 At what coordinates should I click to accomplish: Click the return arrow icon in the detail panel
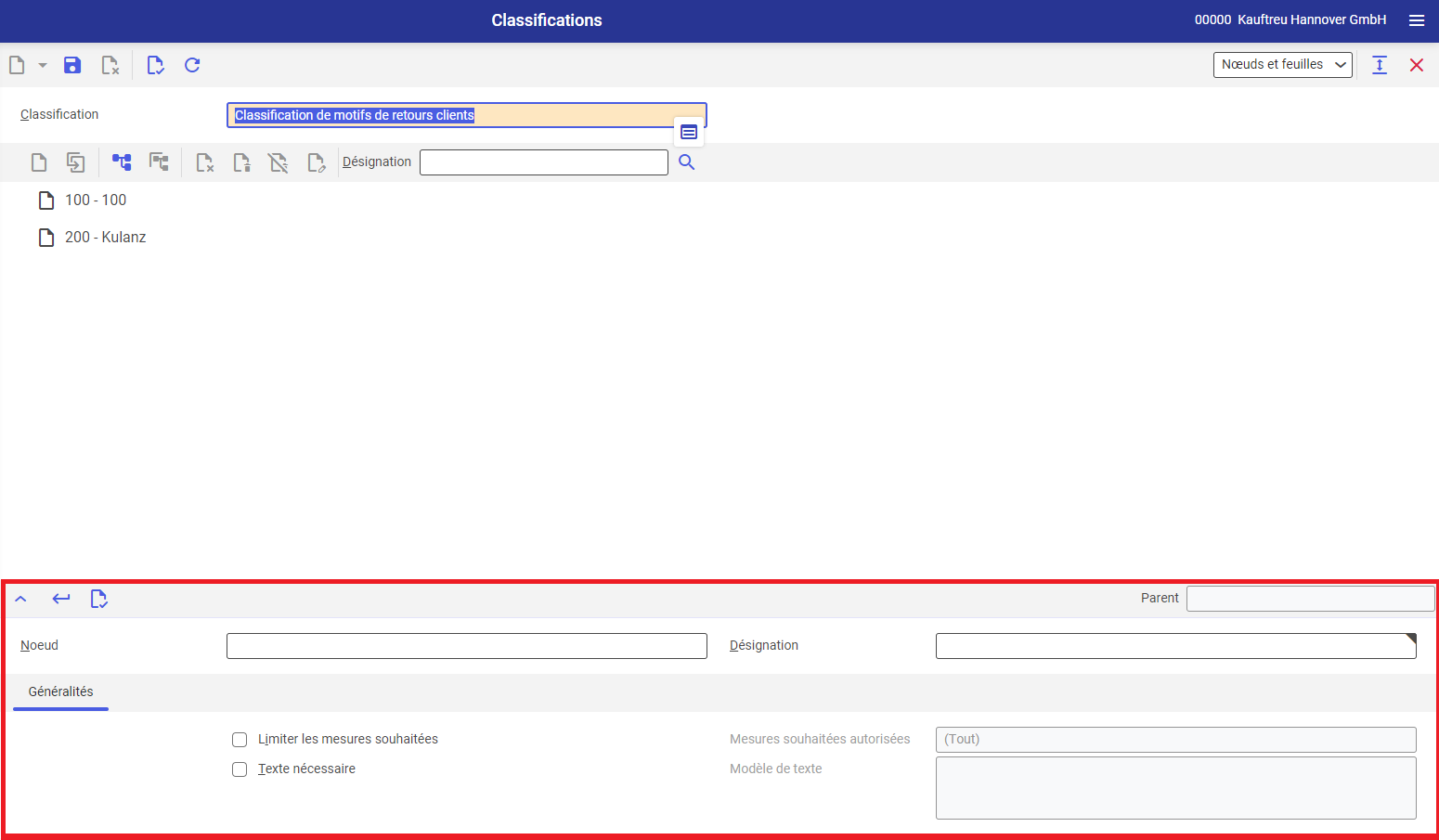tap(61, 599)
